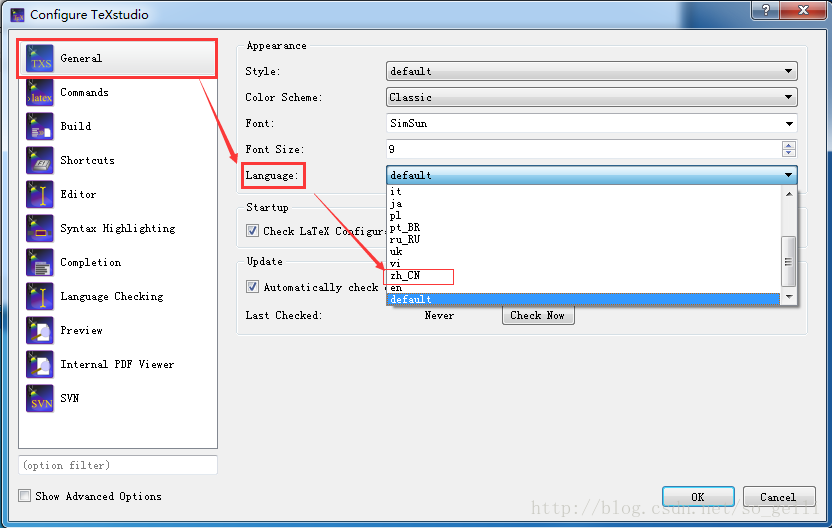Viewport: 832px width, 528px height.
Task: Click the 'Commands' category label
Action: (x=84, y=92)
